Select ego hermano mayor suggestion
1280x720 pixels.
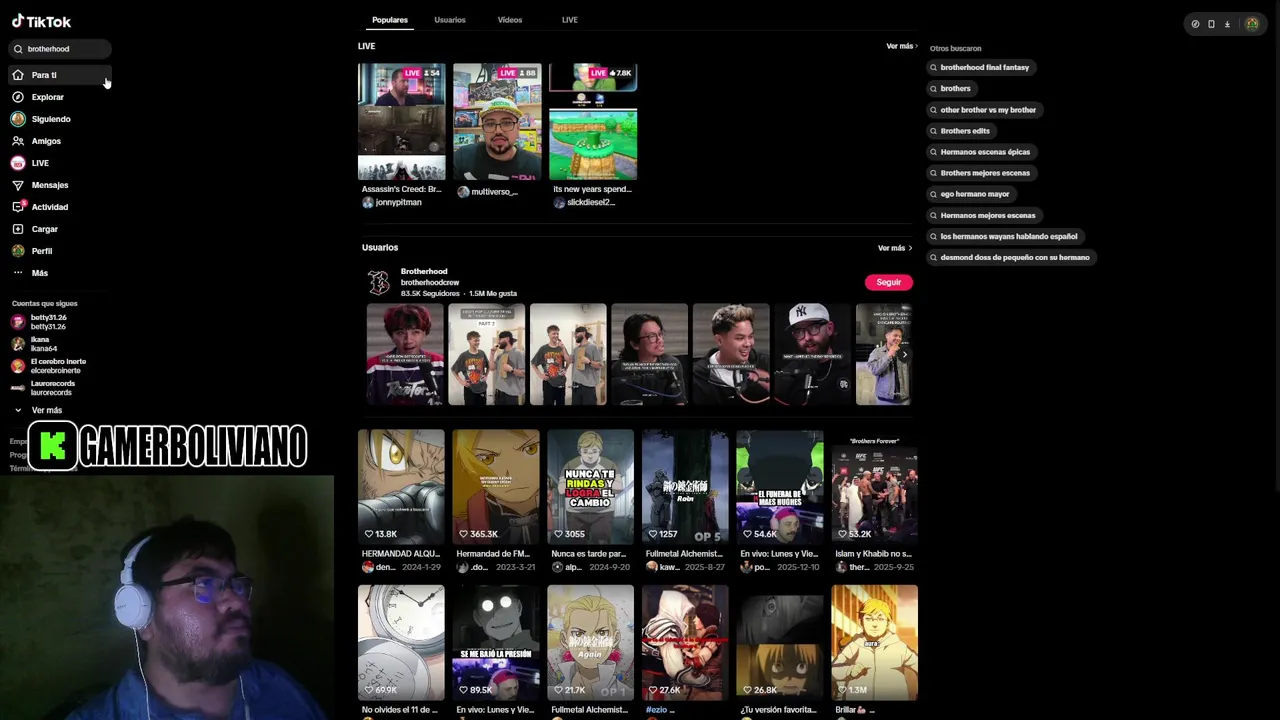point(970,194)
